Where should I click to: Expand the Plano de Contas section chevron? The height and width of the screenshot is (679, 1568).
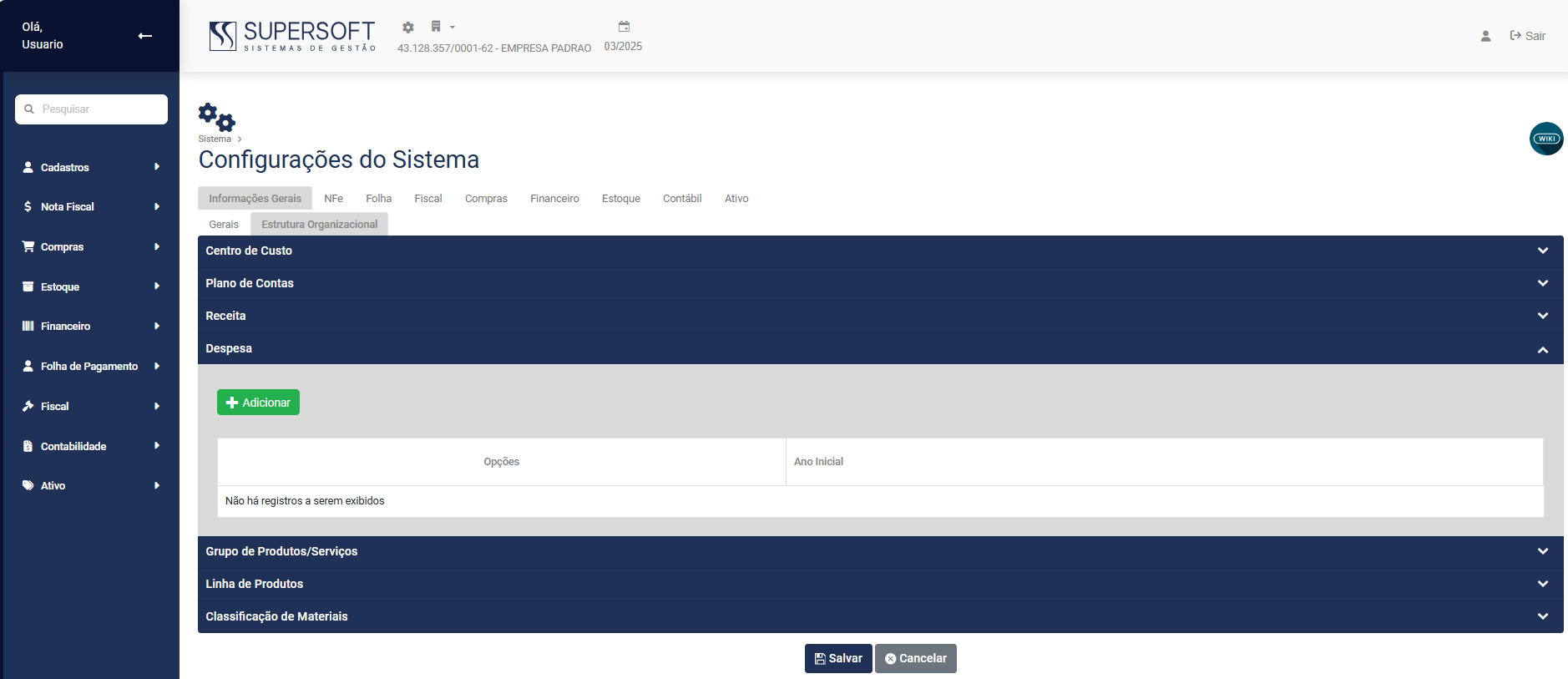coord(1543,283)
